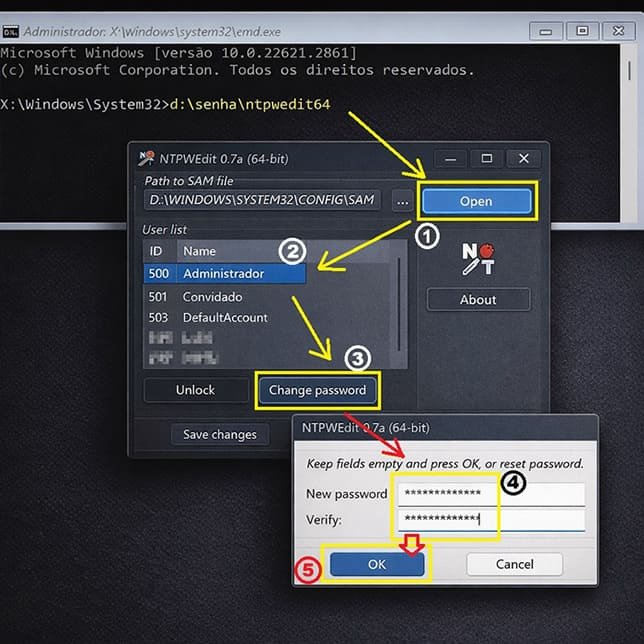The width and height of the screenshot is (644, 644).
Task: Click the cmd.exe window system icon
Action: pyautogui.click(x=11, y=32)
